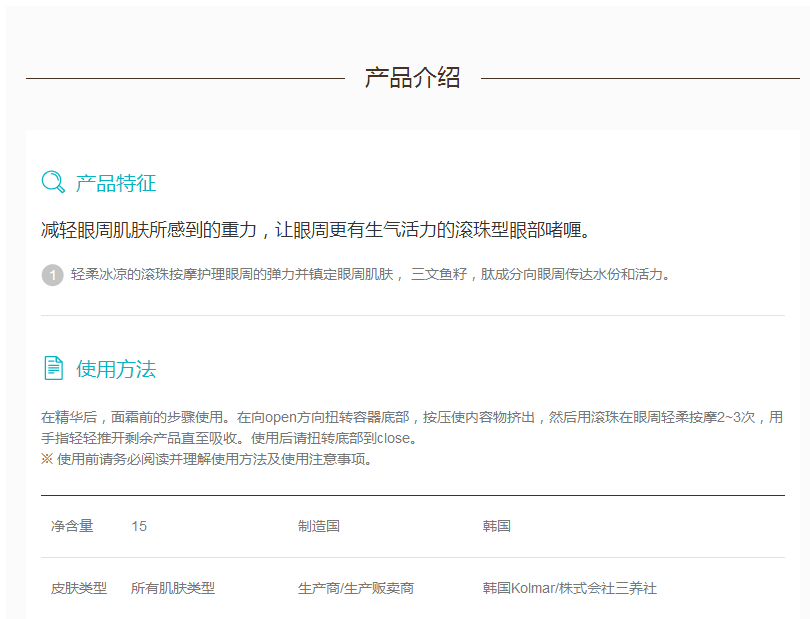Click the 产品特征 heading text
Screen dimensions: 810x619
click(116, 183)
